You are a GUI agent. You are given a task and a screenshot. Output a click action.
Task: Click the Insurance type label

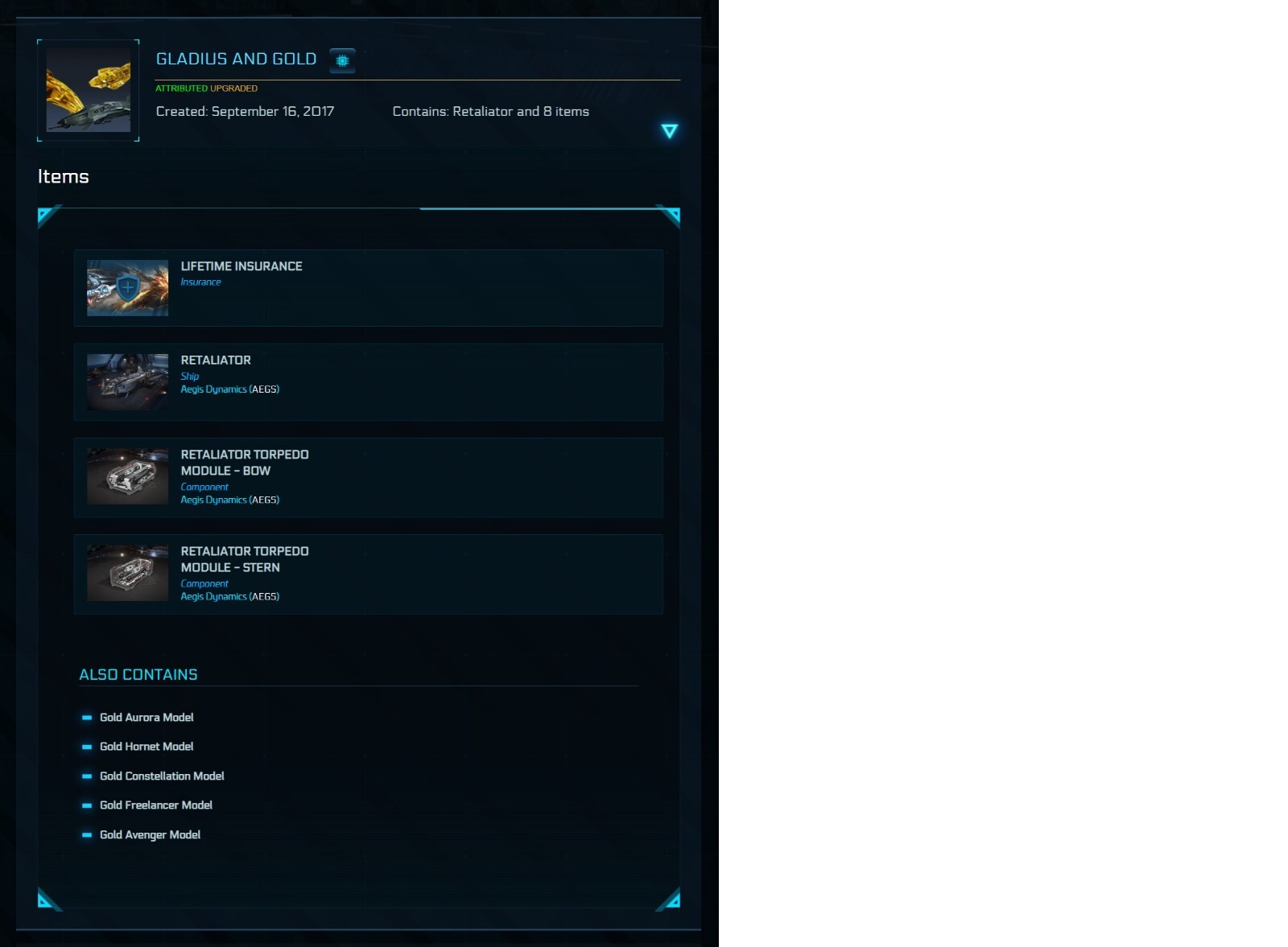point(200,282)
